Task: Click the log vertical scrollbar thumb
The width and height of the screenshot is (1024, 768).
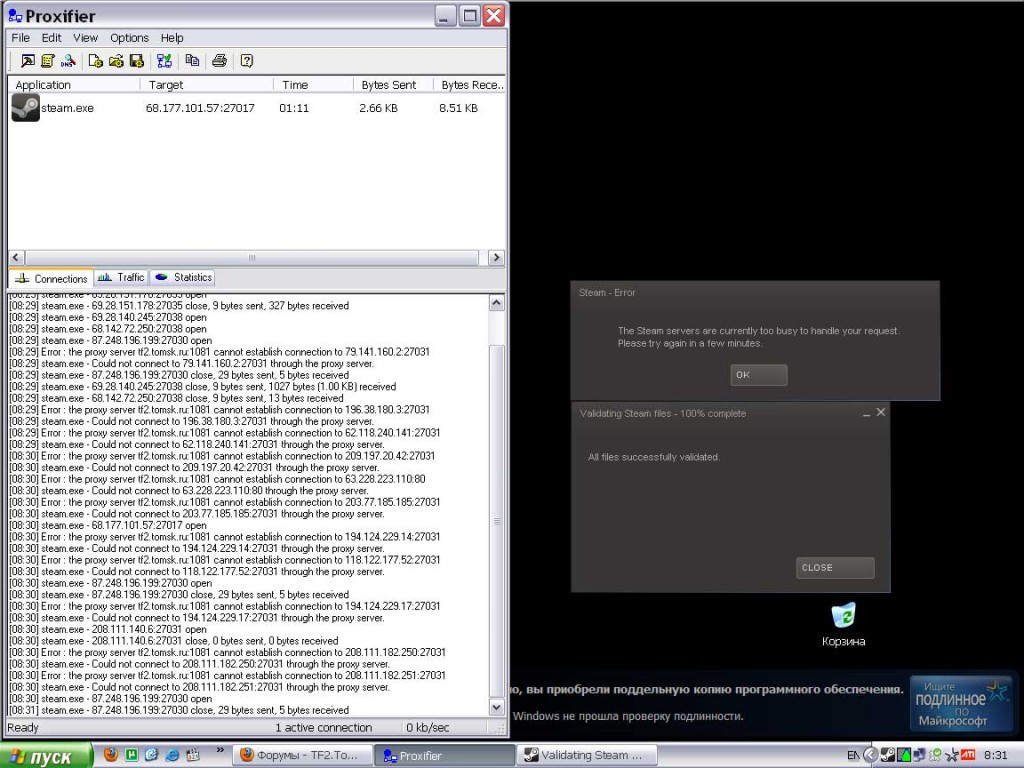Action: click(x=497, y=521)
